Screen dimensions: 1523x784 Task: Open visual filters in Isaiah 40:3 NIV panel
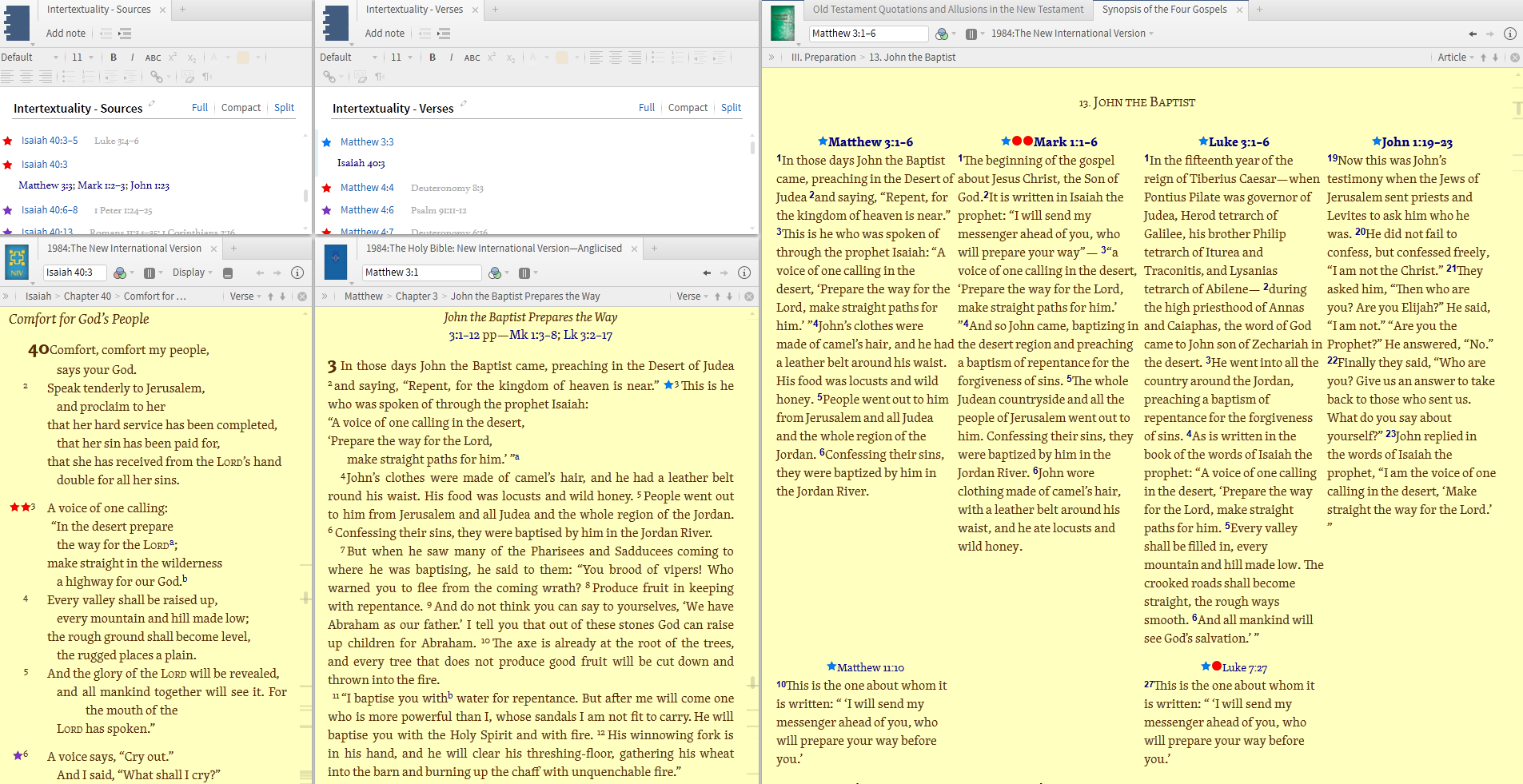(x=120, y=273)
